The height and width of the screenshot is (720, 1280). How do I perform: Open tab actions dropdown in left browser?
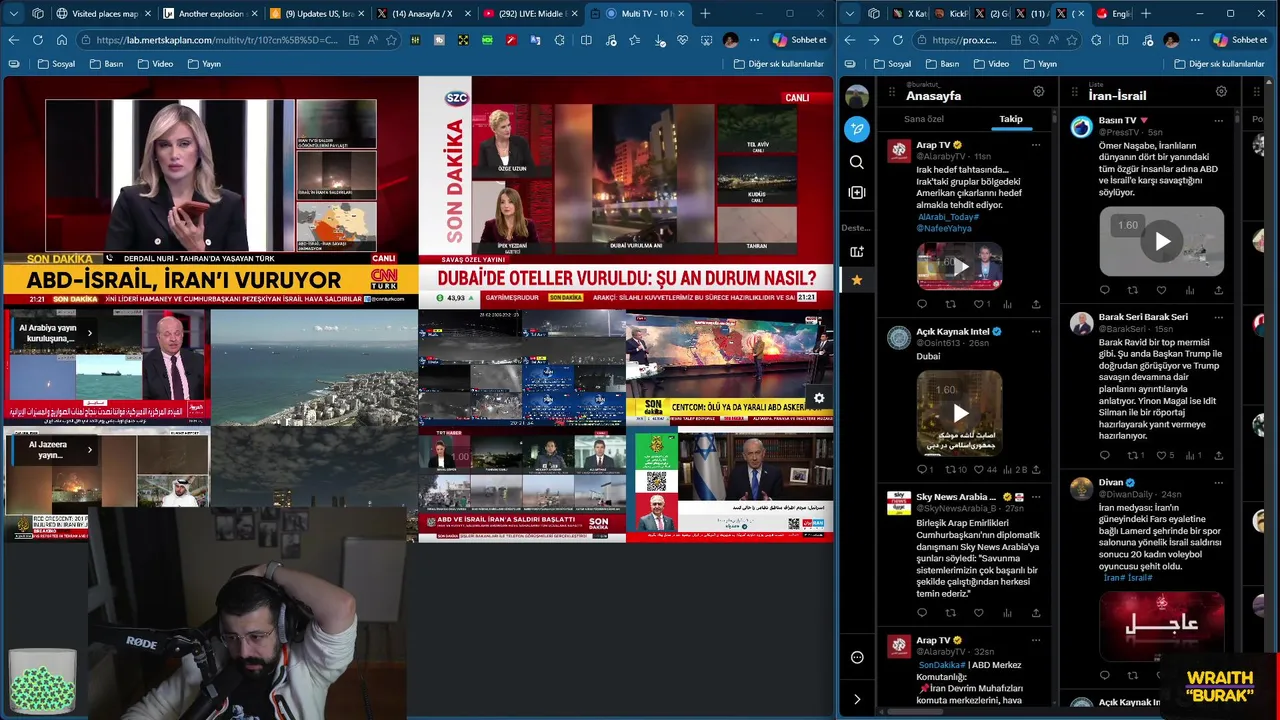coord(13,14)
